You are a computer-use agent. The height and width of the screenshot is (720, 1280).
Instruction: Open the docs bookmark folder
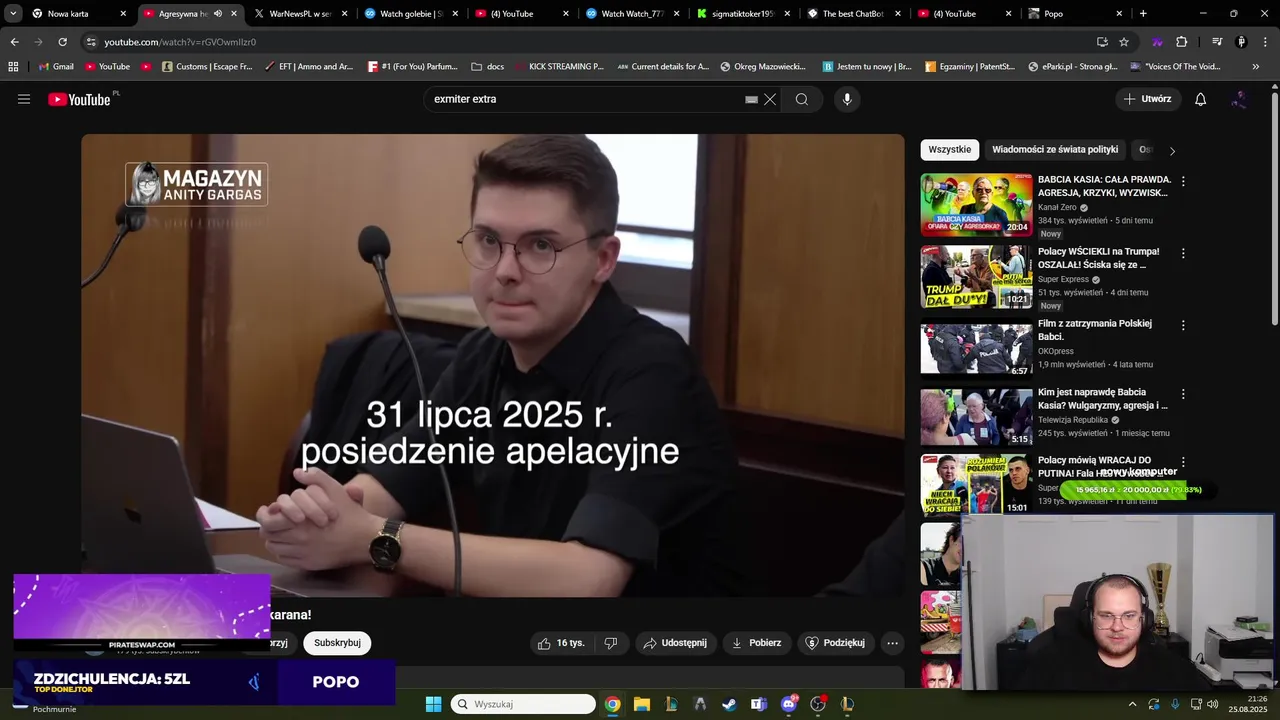487,66
